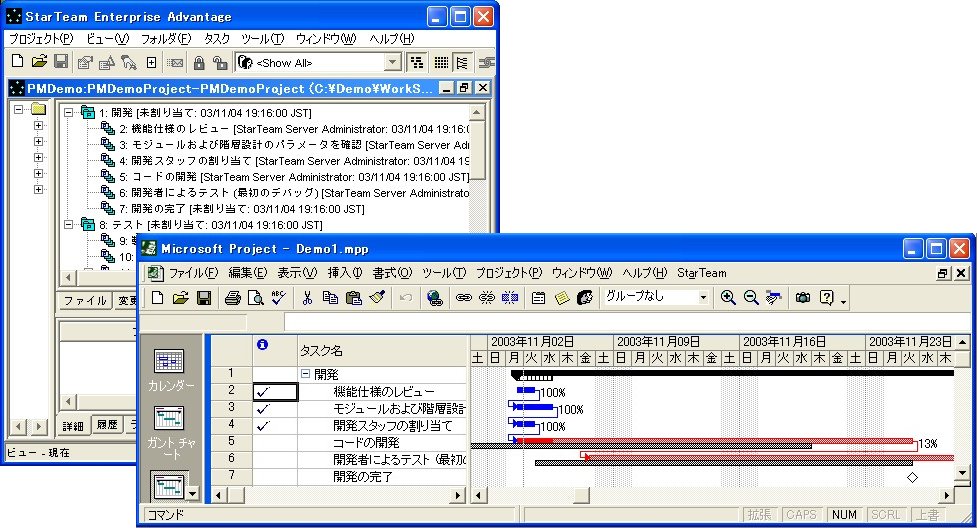Switch to the ファイル tab in StarTeam

coord(85,300)
